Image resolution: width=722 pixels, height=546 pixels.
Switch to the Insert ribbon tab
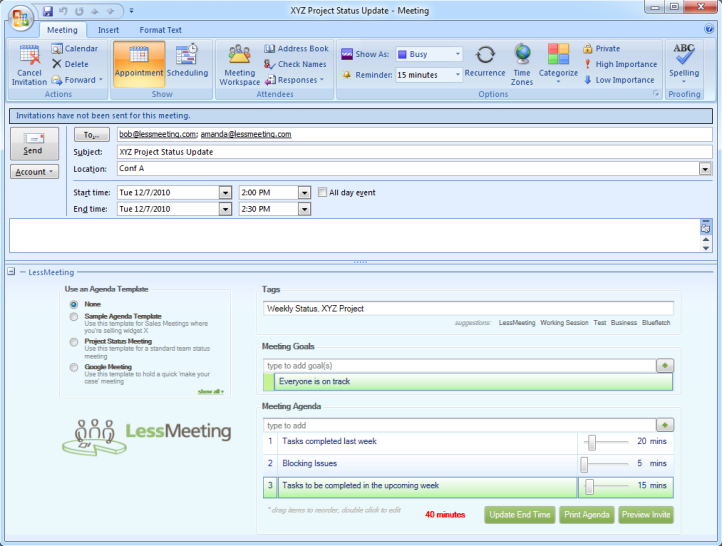pyautogui.click(x=108, y=30)
